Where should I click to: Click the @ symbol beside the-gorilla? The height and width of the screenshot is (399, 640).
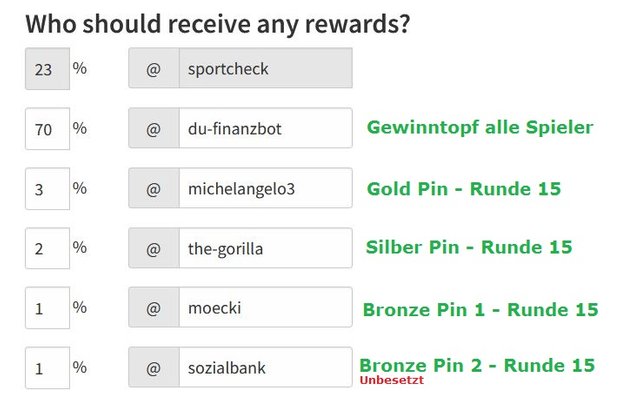(x=154, y=248)
